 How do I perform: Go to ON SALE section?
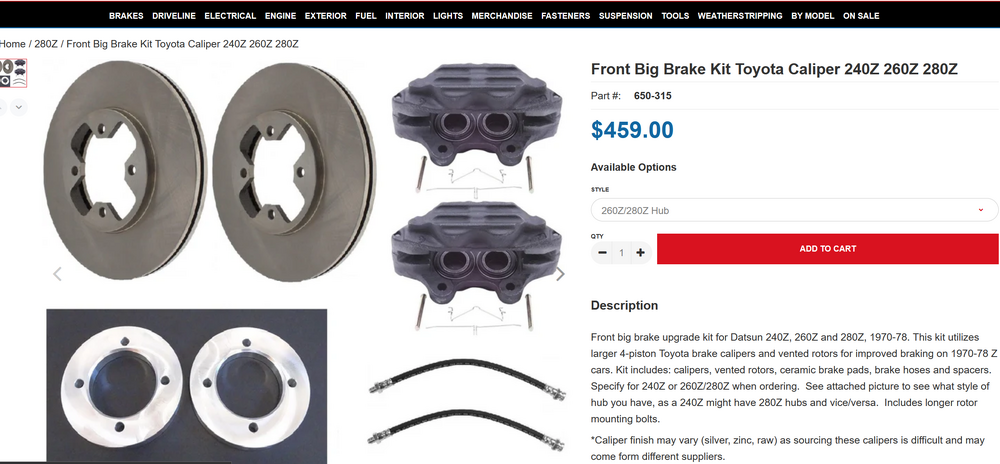tap(861, 16)
